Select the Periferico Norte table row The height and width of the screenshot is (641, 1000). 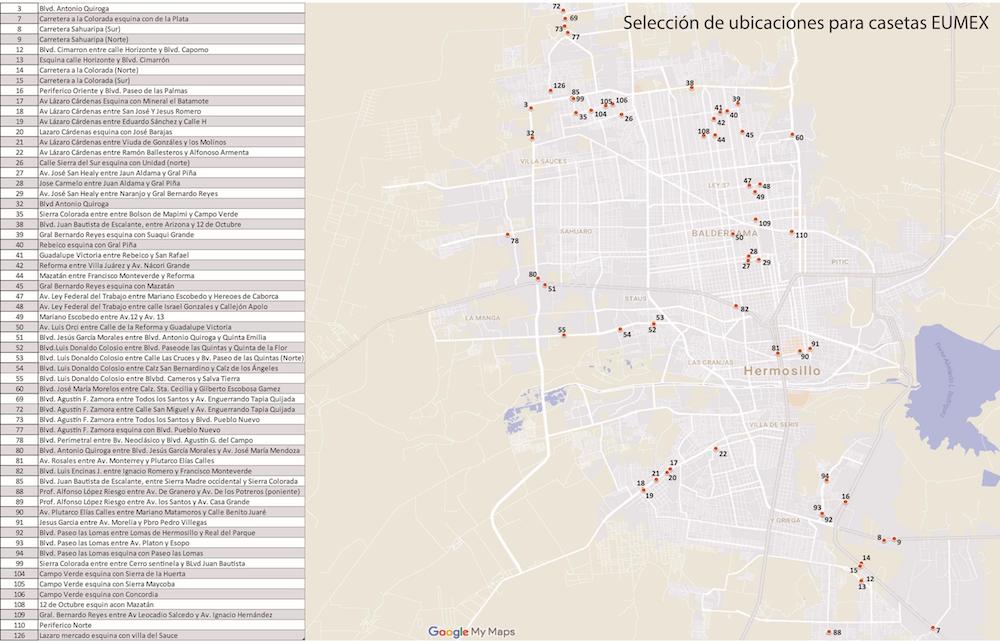click(152, 623)
